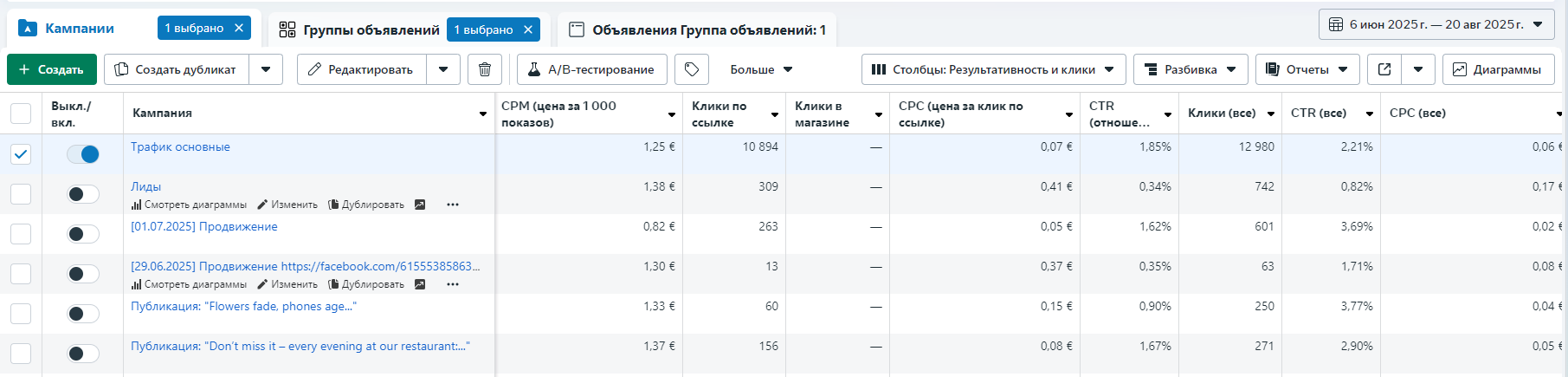Click three-dots menu in the Лиды row
This screenshot has height=377, width=1568.
tap(452, 205)
